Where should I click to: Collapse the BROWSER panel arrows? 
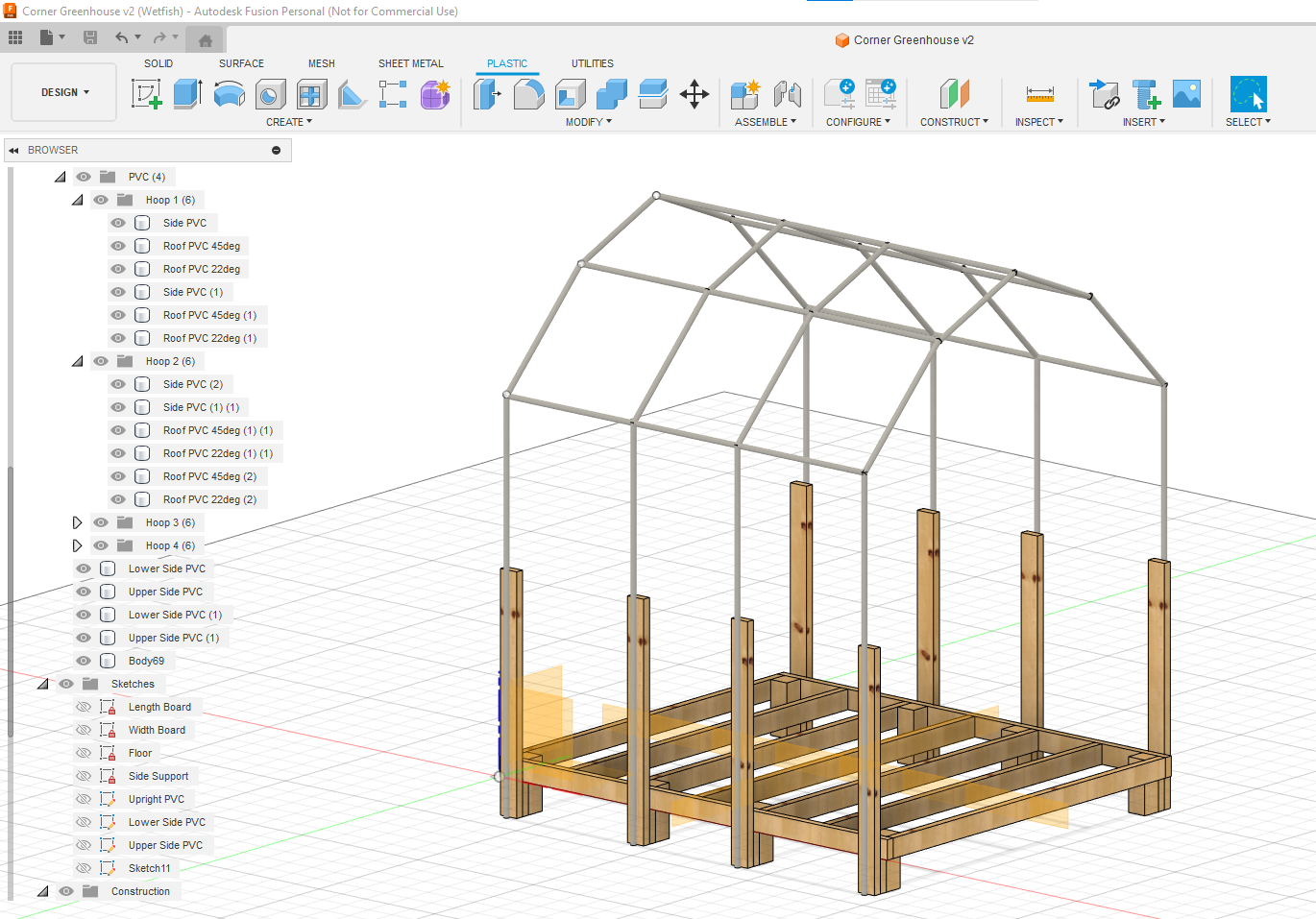[x=13, y=150]
